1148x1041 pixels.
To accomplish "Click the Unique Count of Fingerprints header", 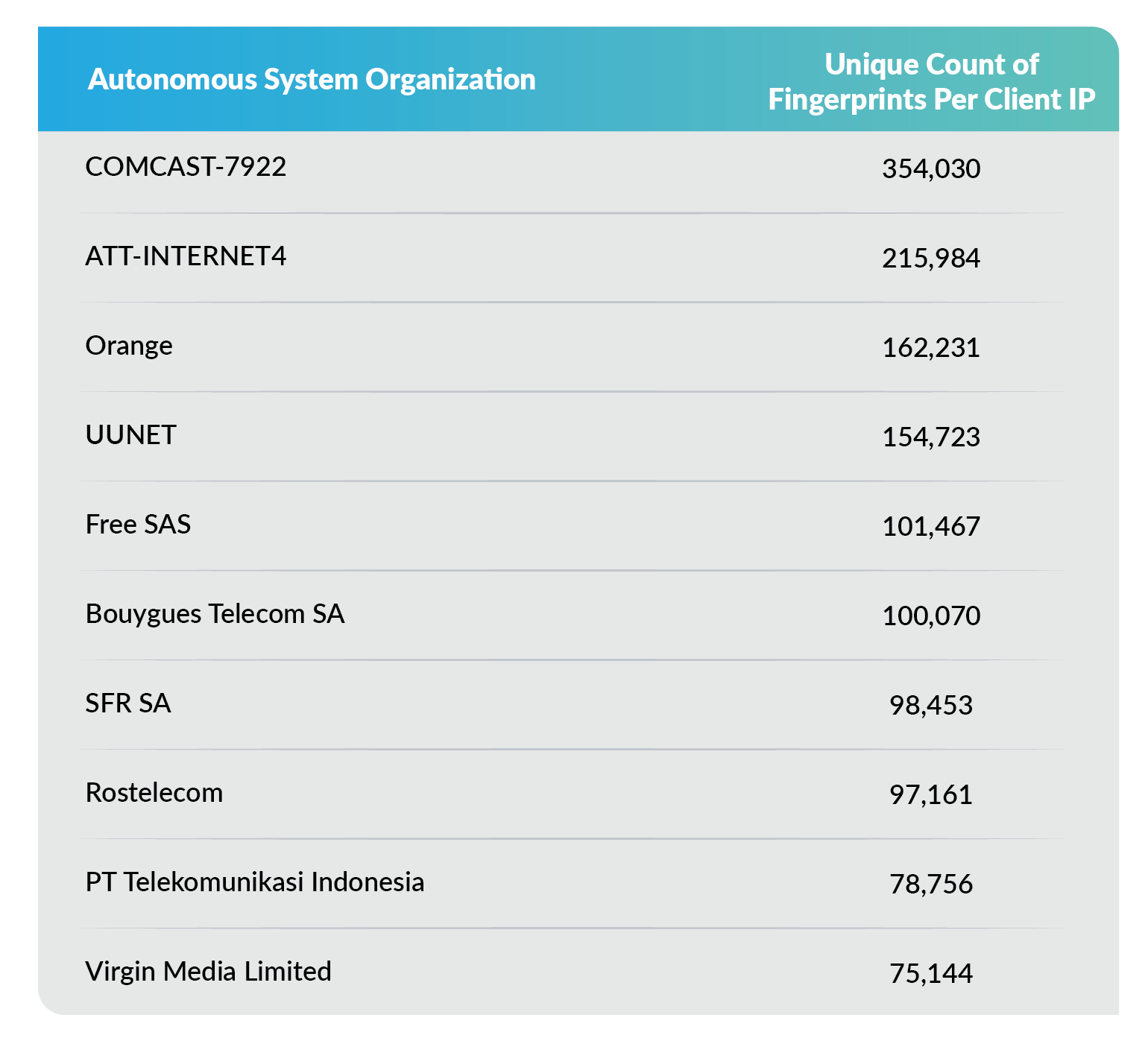I will pyautogui.click(x=931, y=82).
